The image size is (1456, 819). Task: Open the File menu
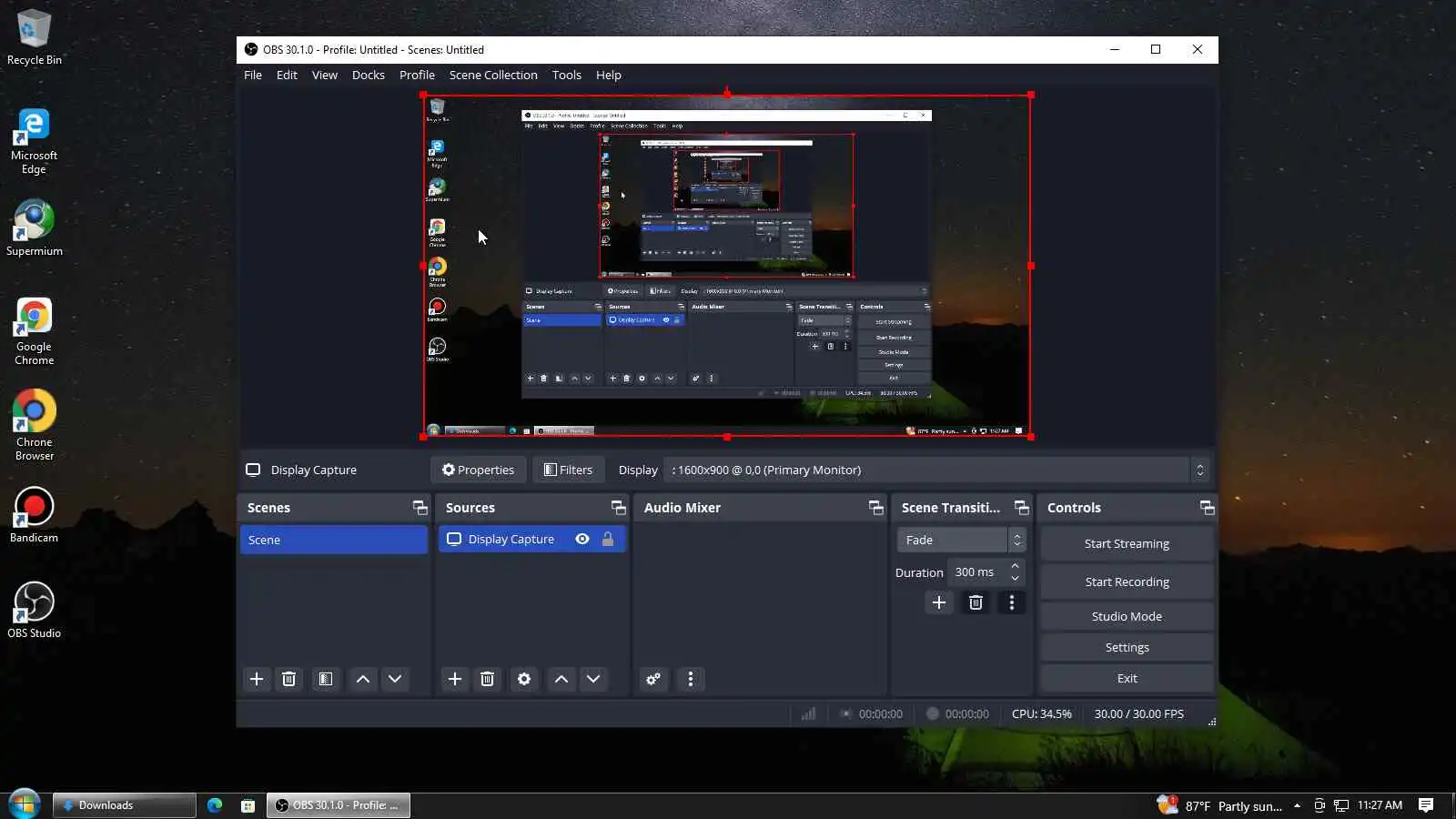pos(253,75)
